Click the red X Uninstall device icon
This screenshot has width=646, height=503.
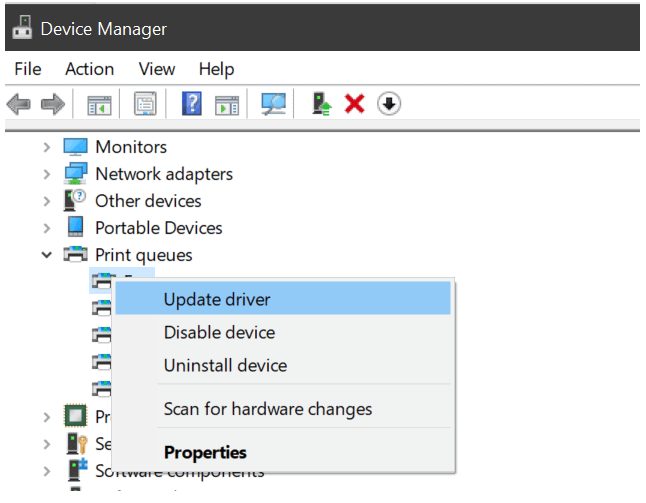tap(354, 104)
